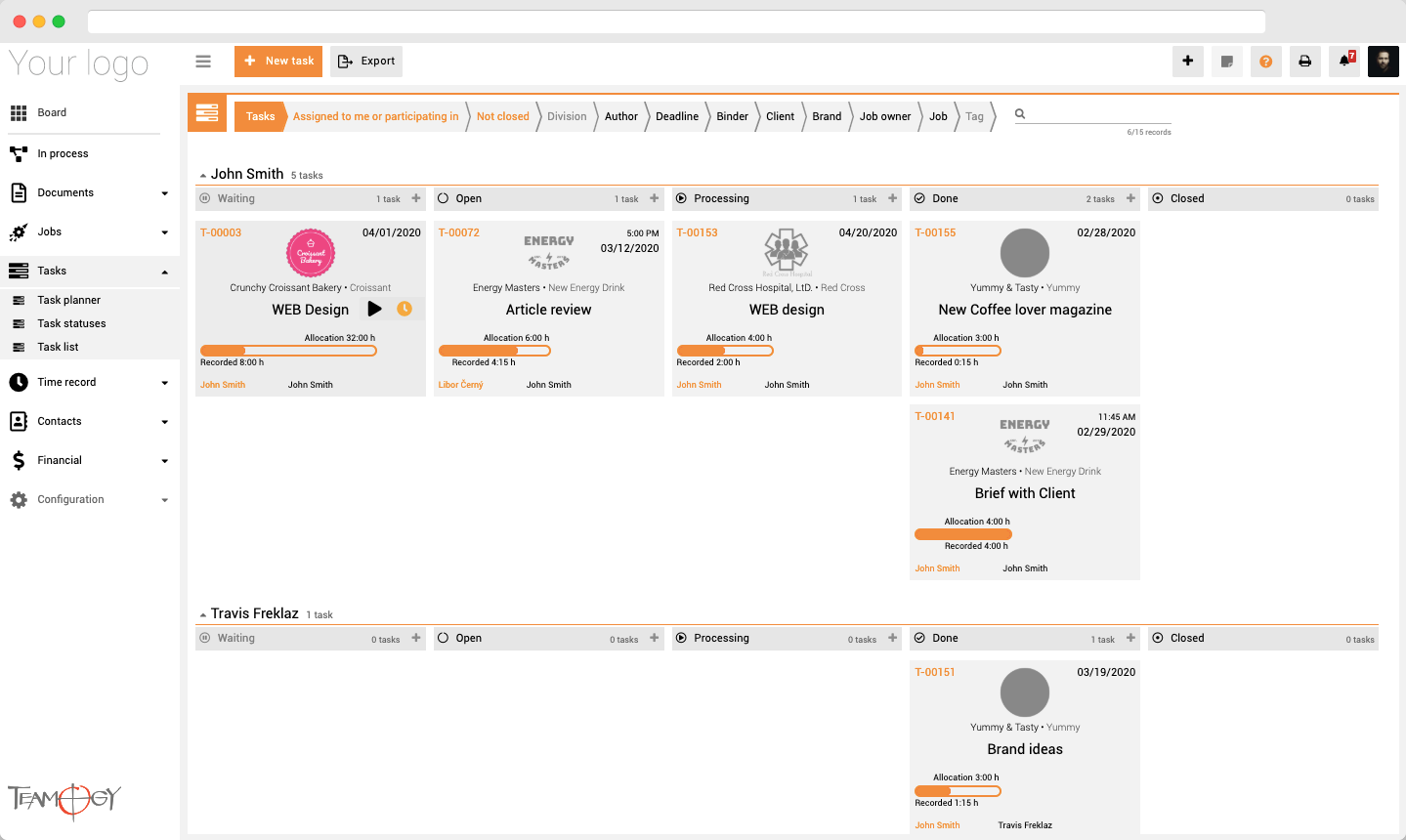Open task link T-00141
The image size is (1406, 840).
934,416
